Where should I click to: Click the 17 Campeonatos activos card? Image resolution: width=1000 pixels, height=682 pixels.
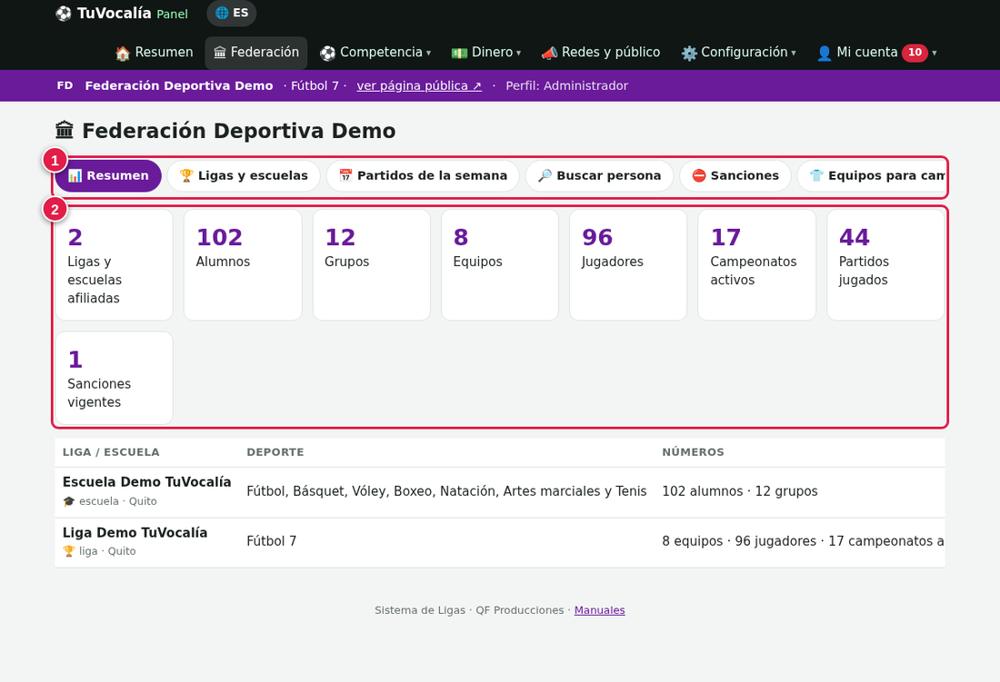(x=756, y=264)
